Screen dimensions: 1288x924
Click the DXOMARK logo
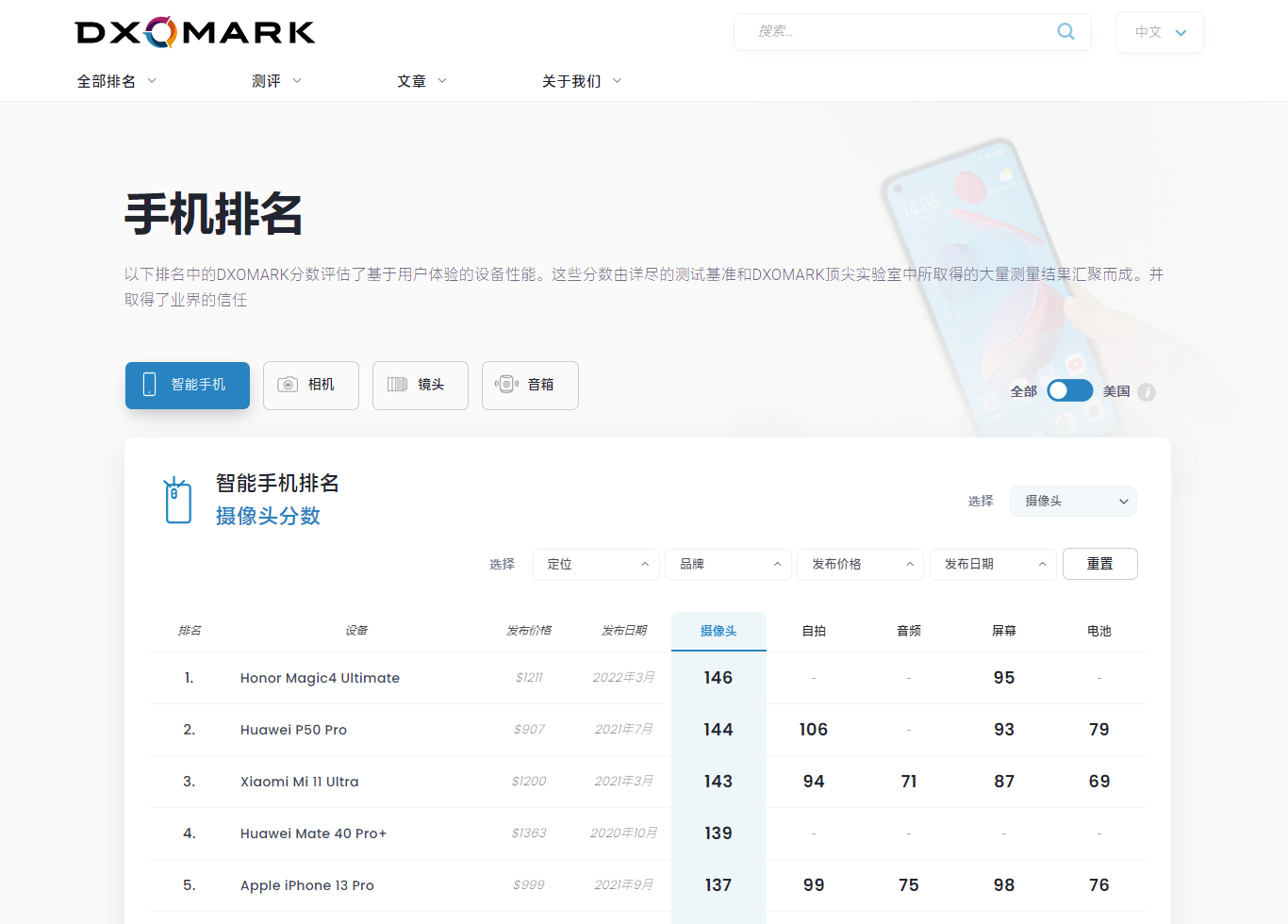[x=195, y=32]
